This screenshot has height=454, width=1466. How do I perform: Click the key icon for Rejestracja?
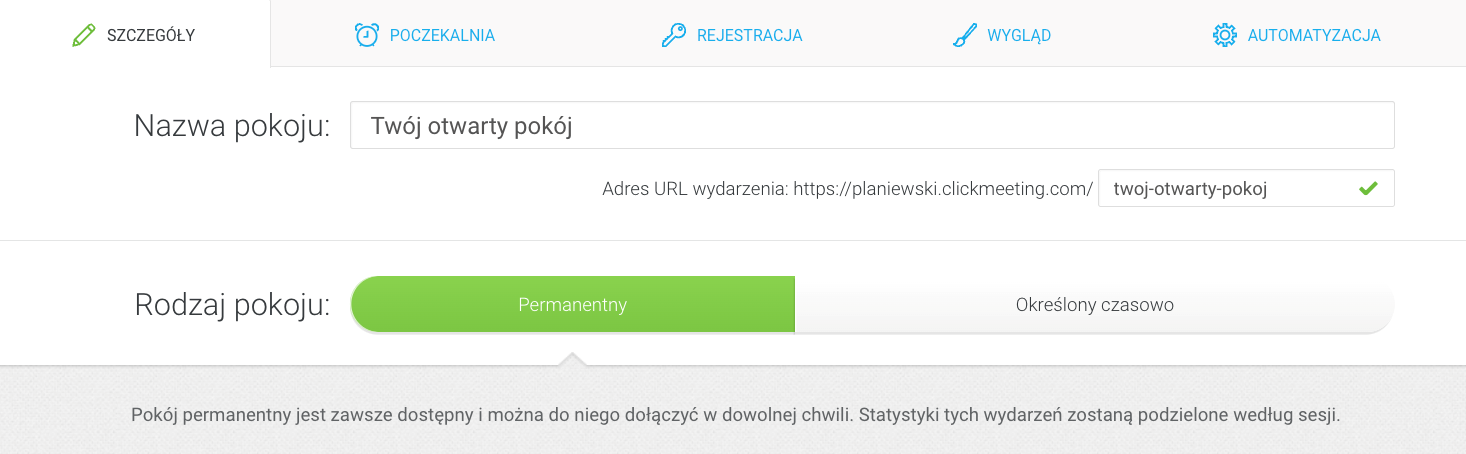[674, 36]
